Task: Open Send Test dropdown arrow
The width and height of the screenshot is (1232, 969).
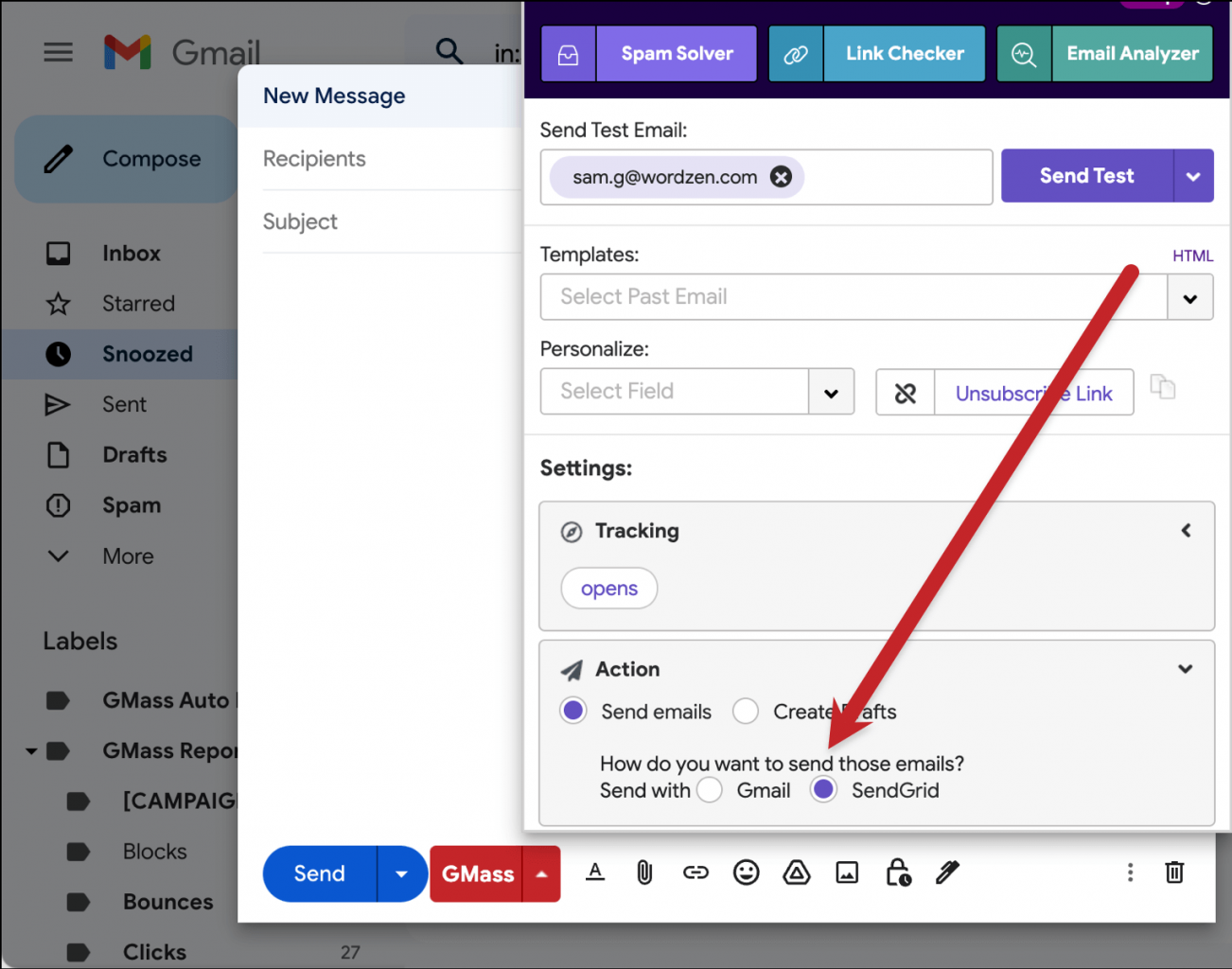Action: click(1194, 176)
